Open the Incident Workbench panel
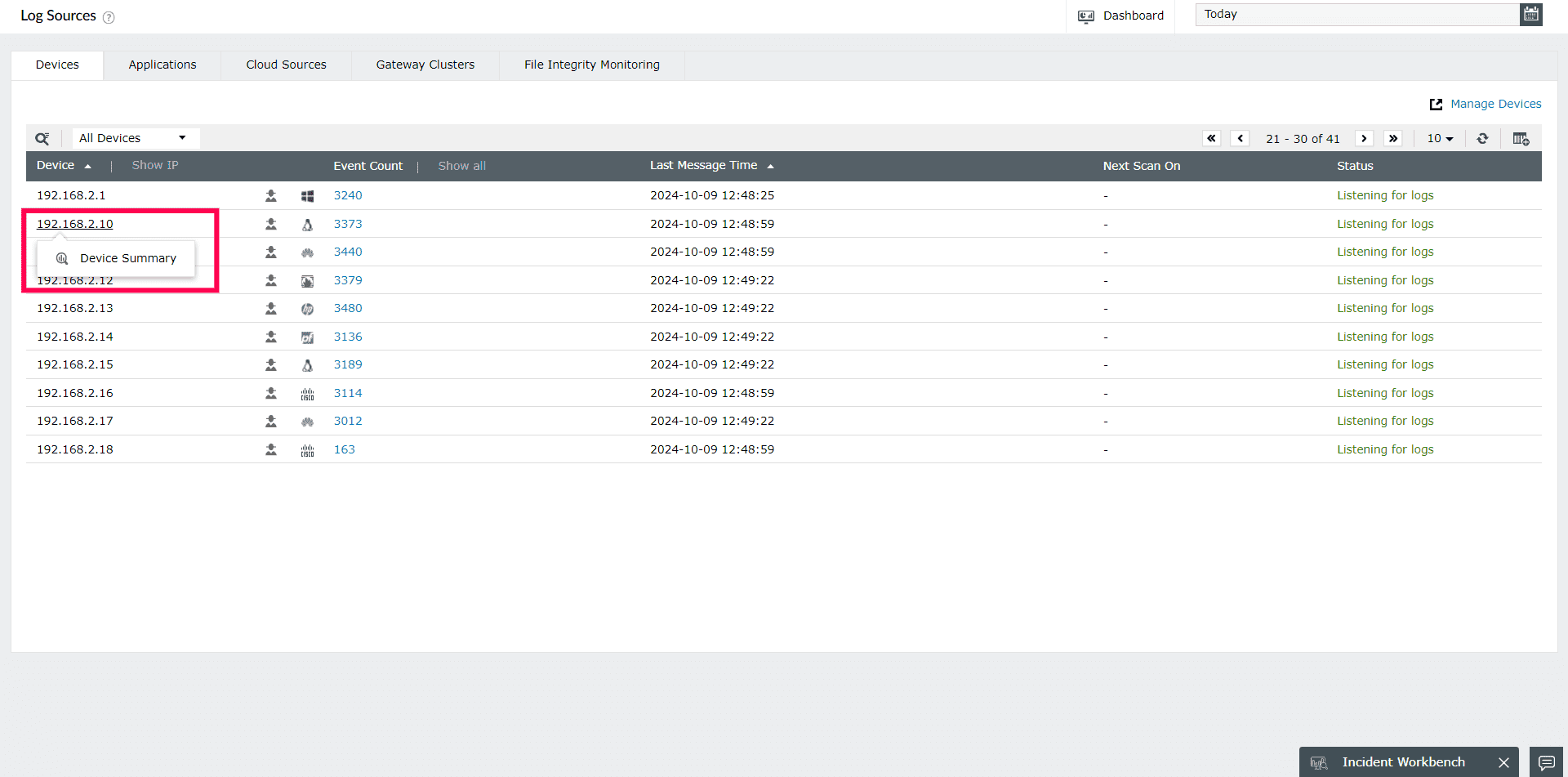This screenshot has width=1568, height=777. tap(1403, 762)
